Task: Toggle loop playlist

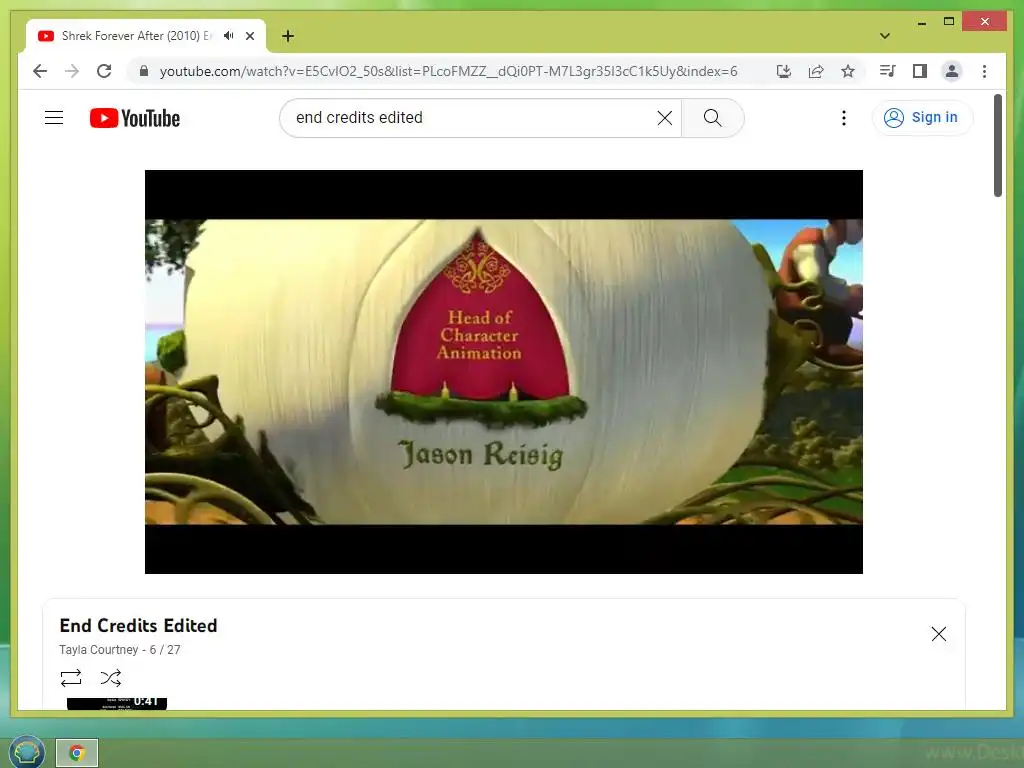Action: [x=71, y=678]
